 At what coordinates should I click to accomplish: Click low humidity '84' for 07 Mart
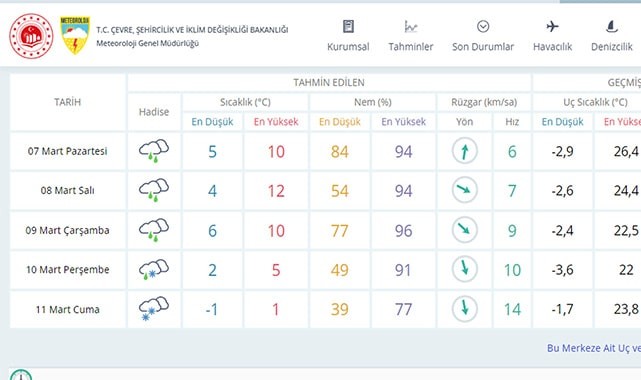[x=340, y=152]
